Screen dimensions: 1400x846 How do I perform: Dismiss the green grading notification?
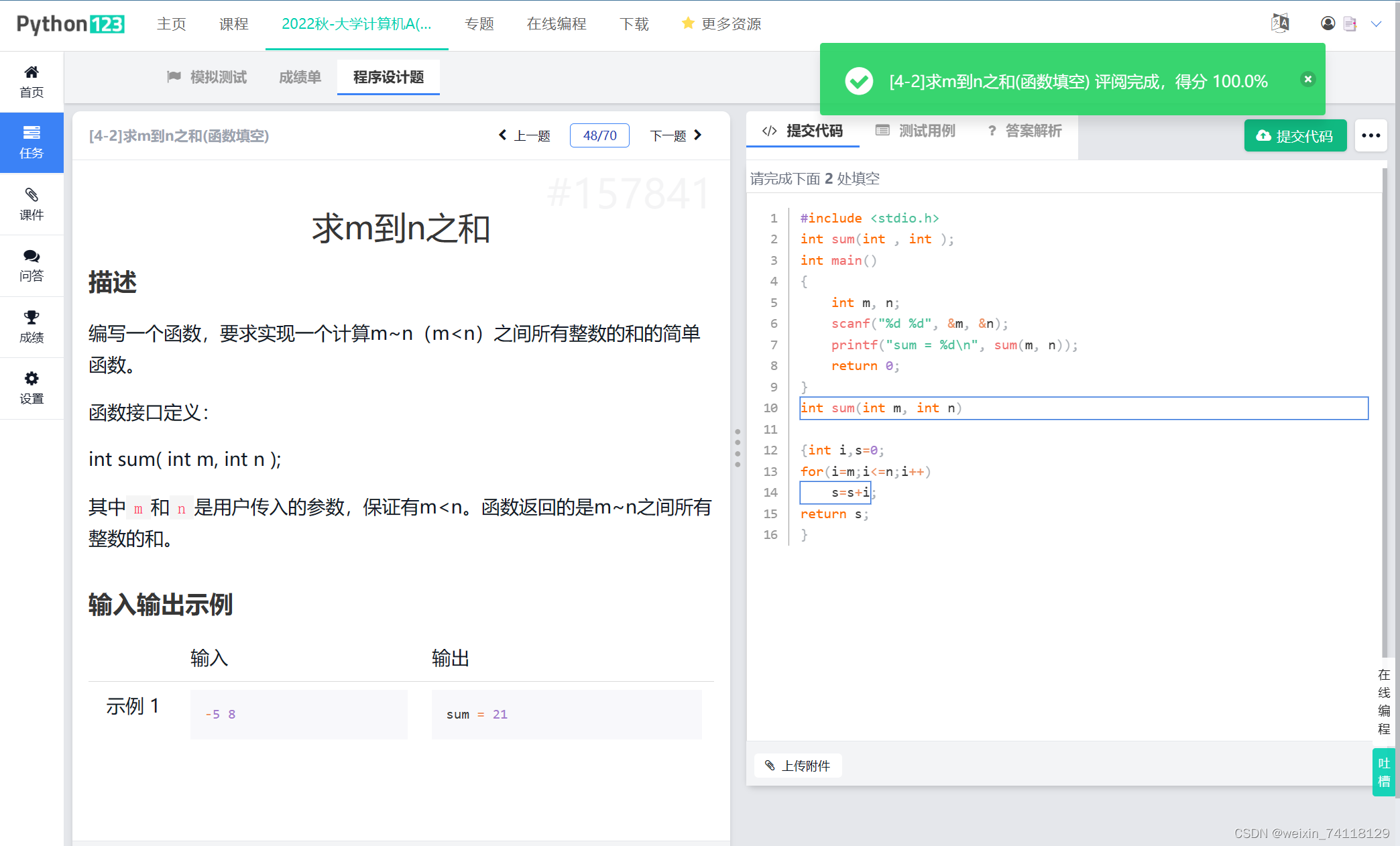click(1307, 79)
